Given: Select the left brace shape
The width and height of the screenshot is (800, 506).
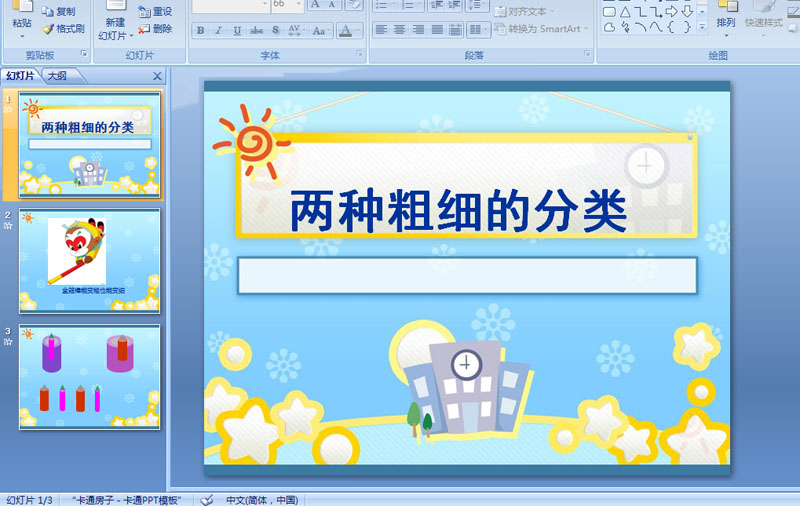Looking at the screenshot, I should tap(671, 27).
